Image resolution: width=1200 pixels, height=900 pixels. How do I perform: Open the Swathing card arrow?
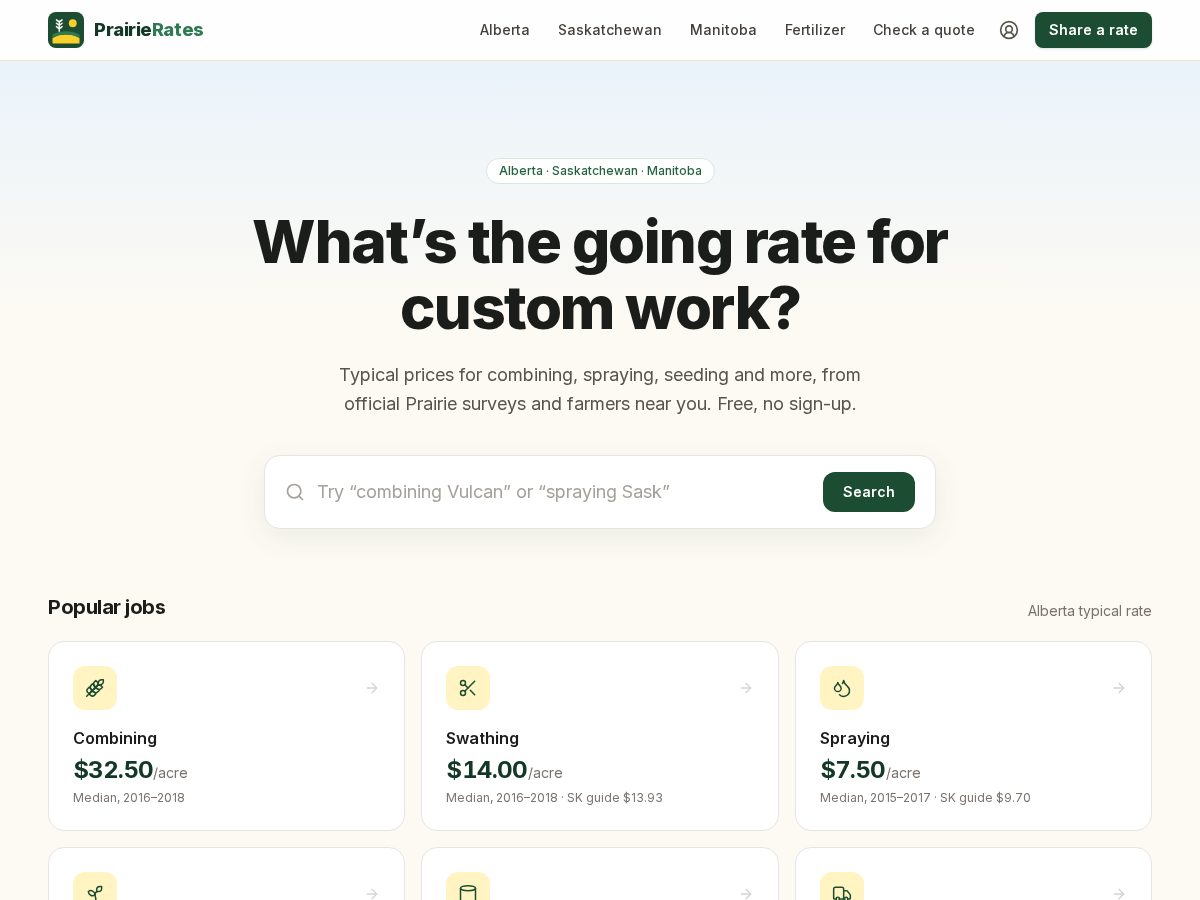click(x=746, y=688)
